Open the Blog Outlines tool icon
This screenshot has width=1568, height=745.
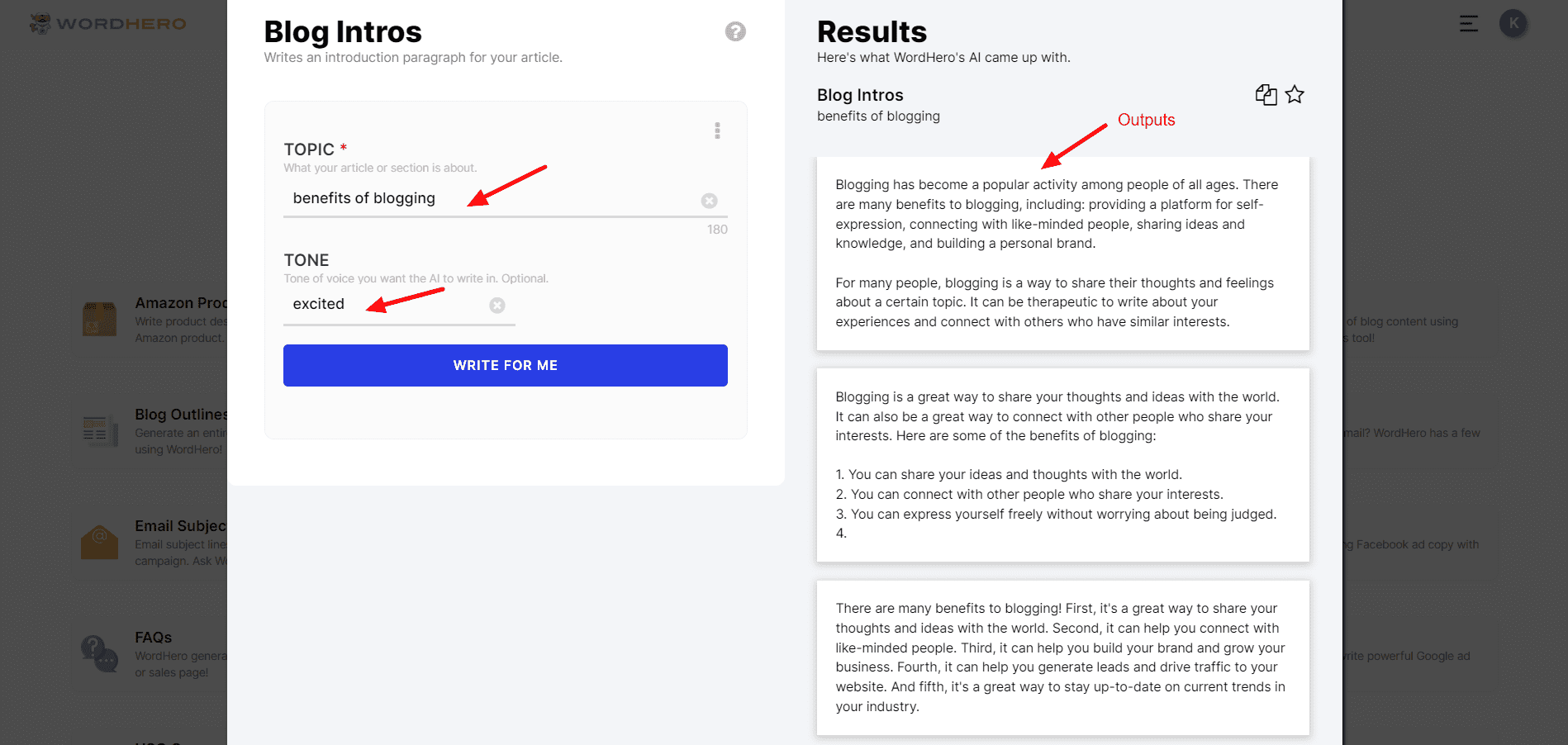coord(100,430)
